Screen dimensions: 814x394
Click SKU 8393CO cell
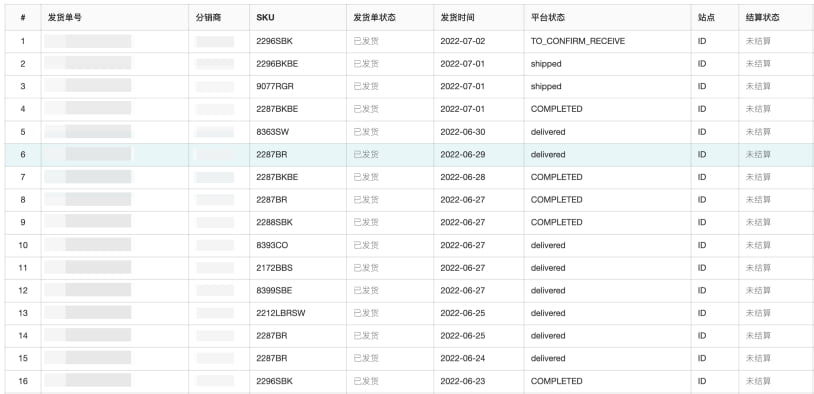click(x=272, y=245)
